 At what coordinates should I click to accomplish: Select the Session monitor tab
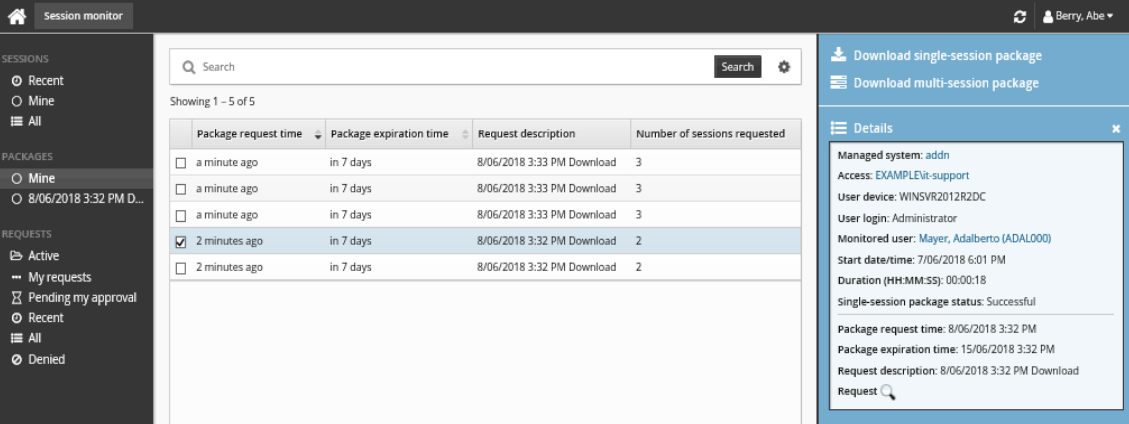pos(83,16)
